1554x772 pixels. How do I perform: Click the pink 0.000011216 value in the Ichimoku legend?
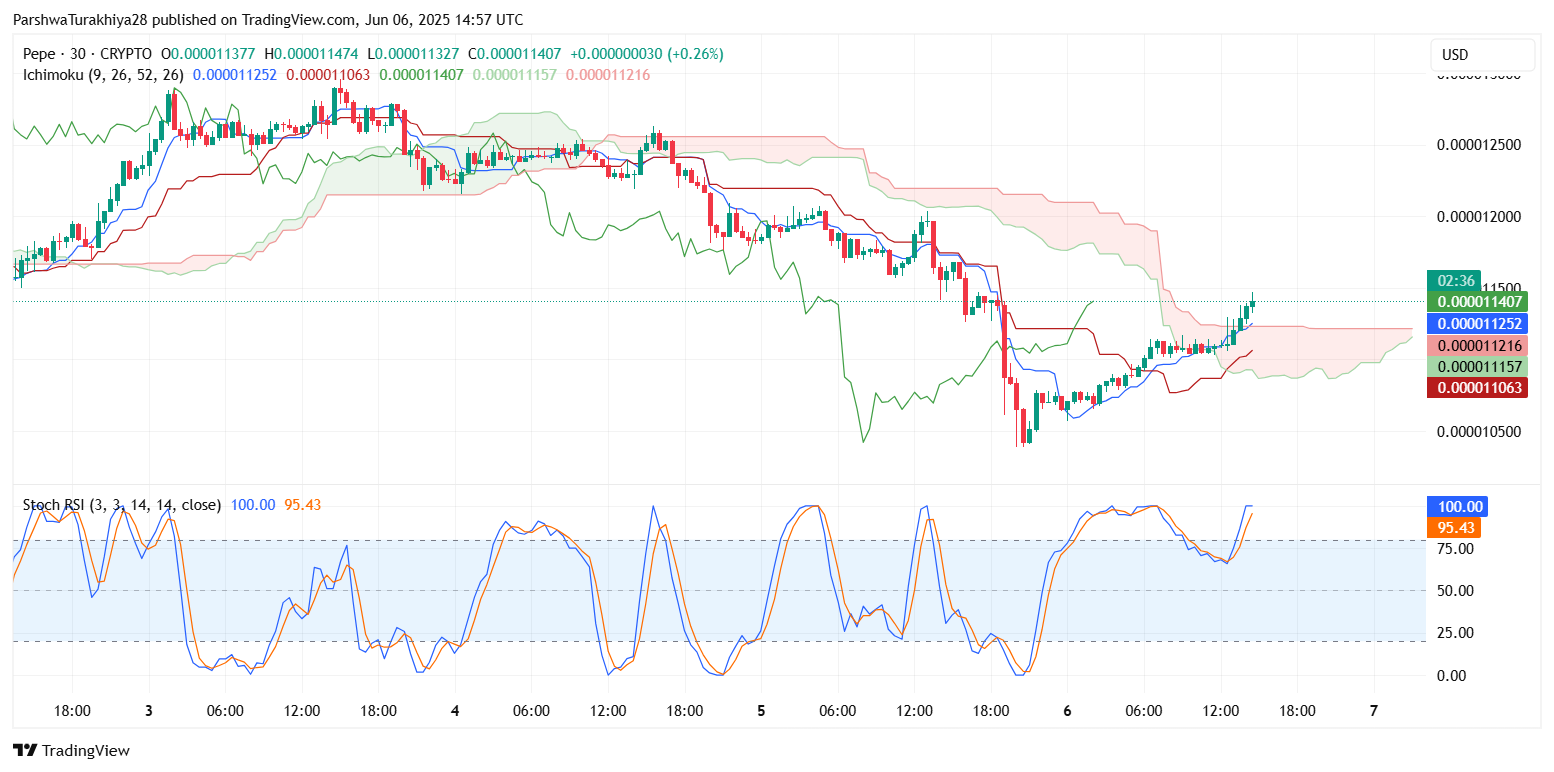click(x=608, y=75)
